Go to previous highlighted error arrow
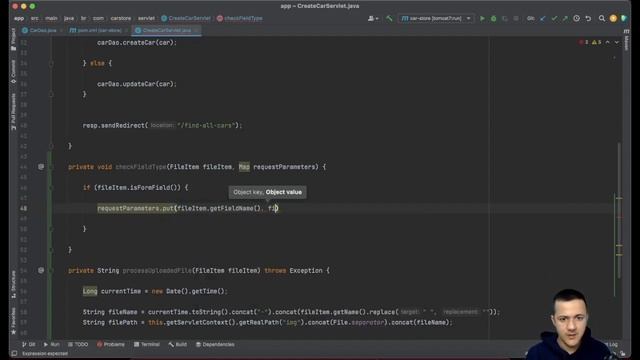Viewport: 640px width, 360px height. click(607, 42)
